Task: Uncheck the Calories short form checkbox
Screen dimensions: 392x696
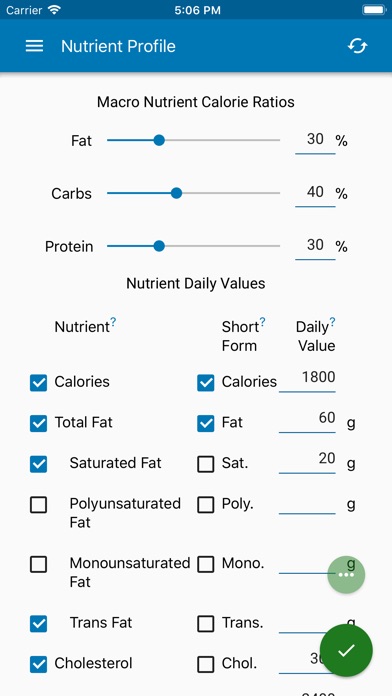Action: coord(206,383)
